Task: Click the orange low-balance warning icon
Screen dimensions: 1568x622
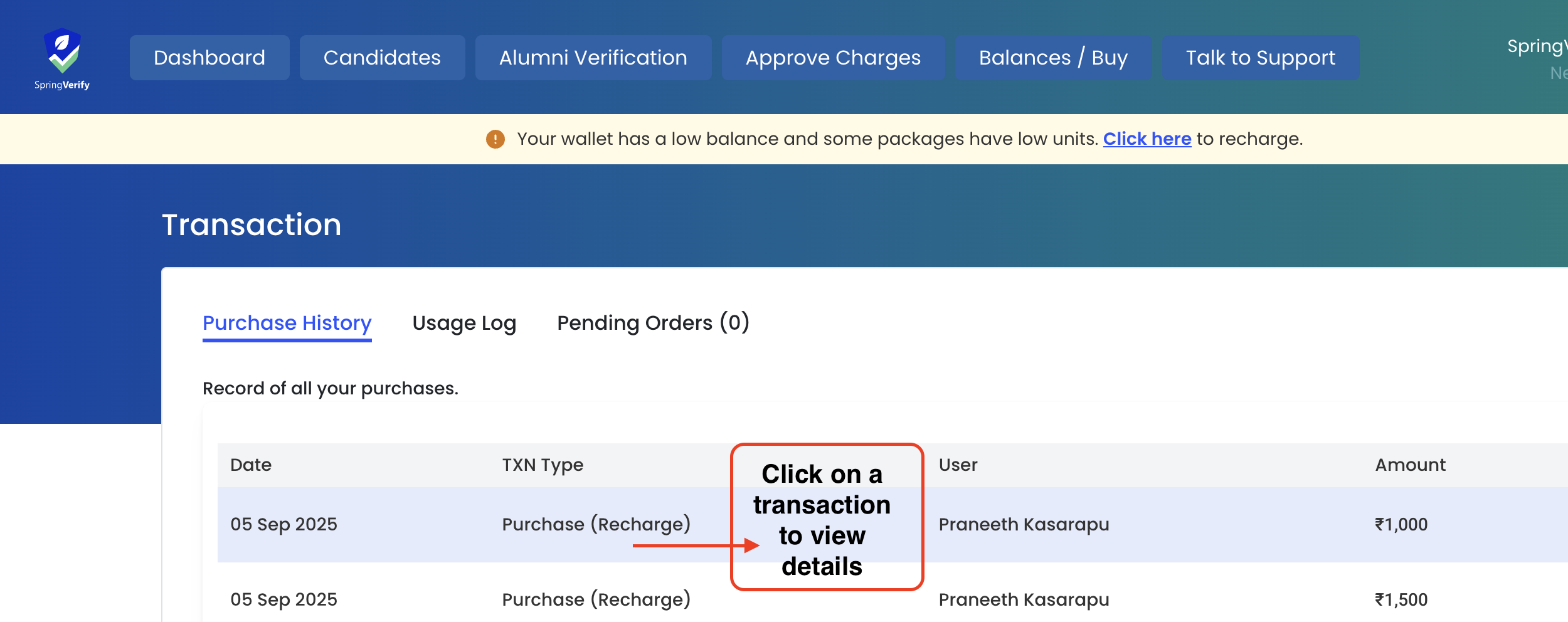Action: (x=495, y=139)
